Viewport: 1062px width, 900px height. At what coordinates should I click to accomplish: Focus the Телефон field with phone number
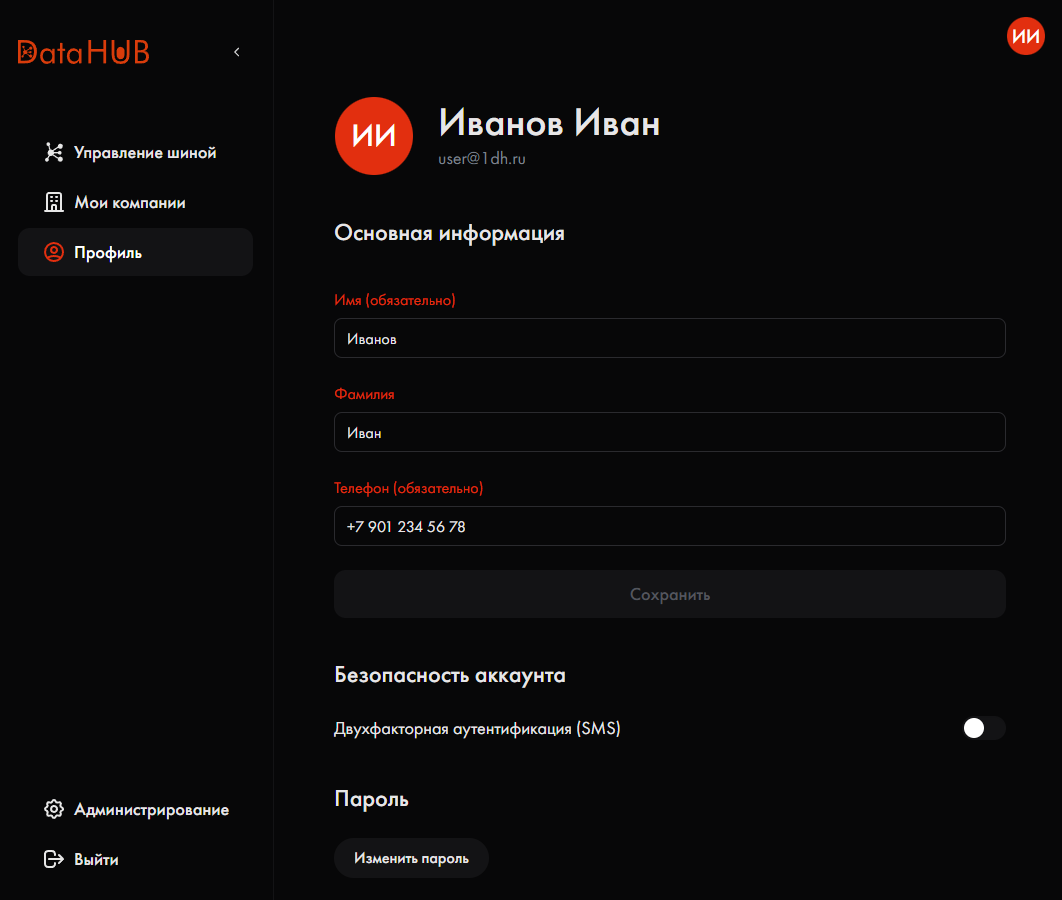click(670, 526)
